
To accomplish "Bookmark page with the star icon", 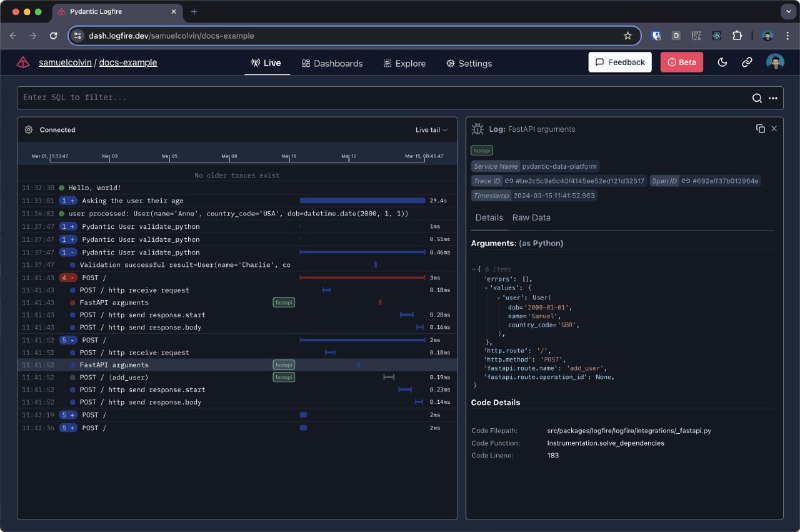I will click(628, 36).
